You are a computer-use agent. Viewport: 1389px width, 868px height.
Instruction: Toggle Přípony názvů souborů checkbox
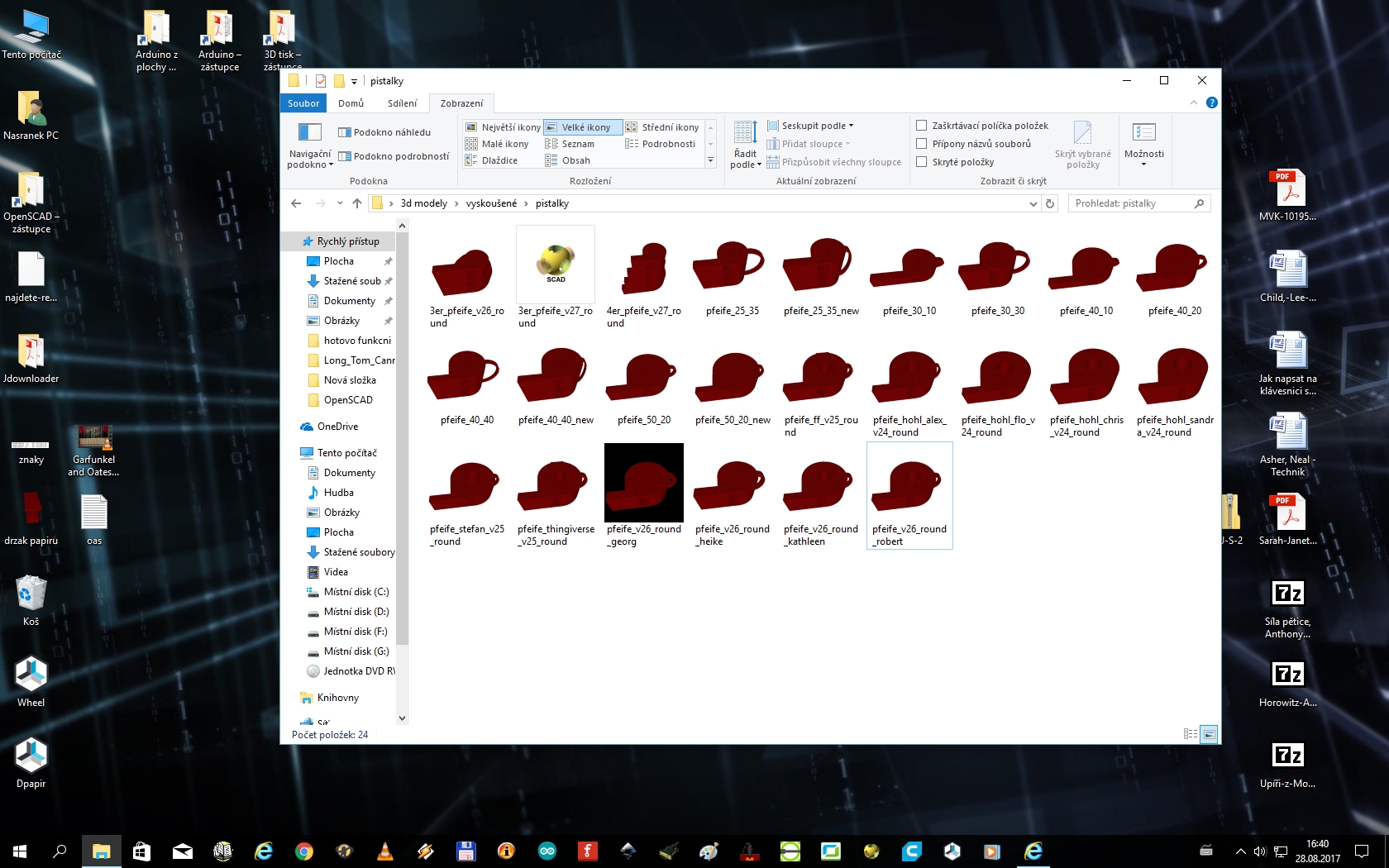[x=921, y=144]
